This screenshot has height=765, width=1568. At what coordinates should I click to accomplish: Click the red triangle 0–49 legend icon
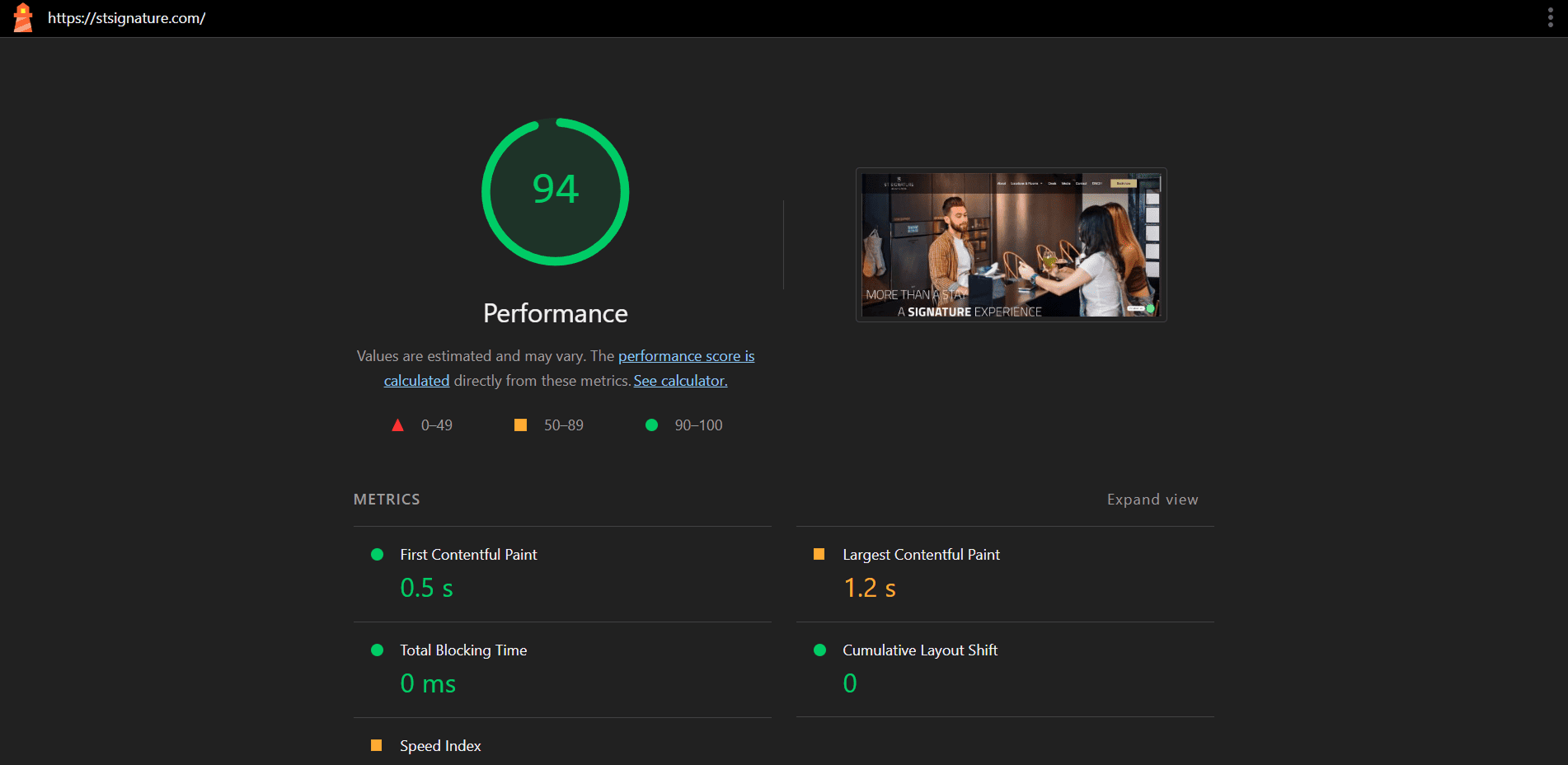tap(397, 425)
